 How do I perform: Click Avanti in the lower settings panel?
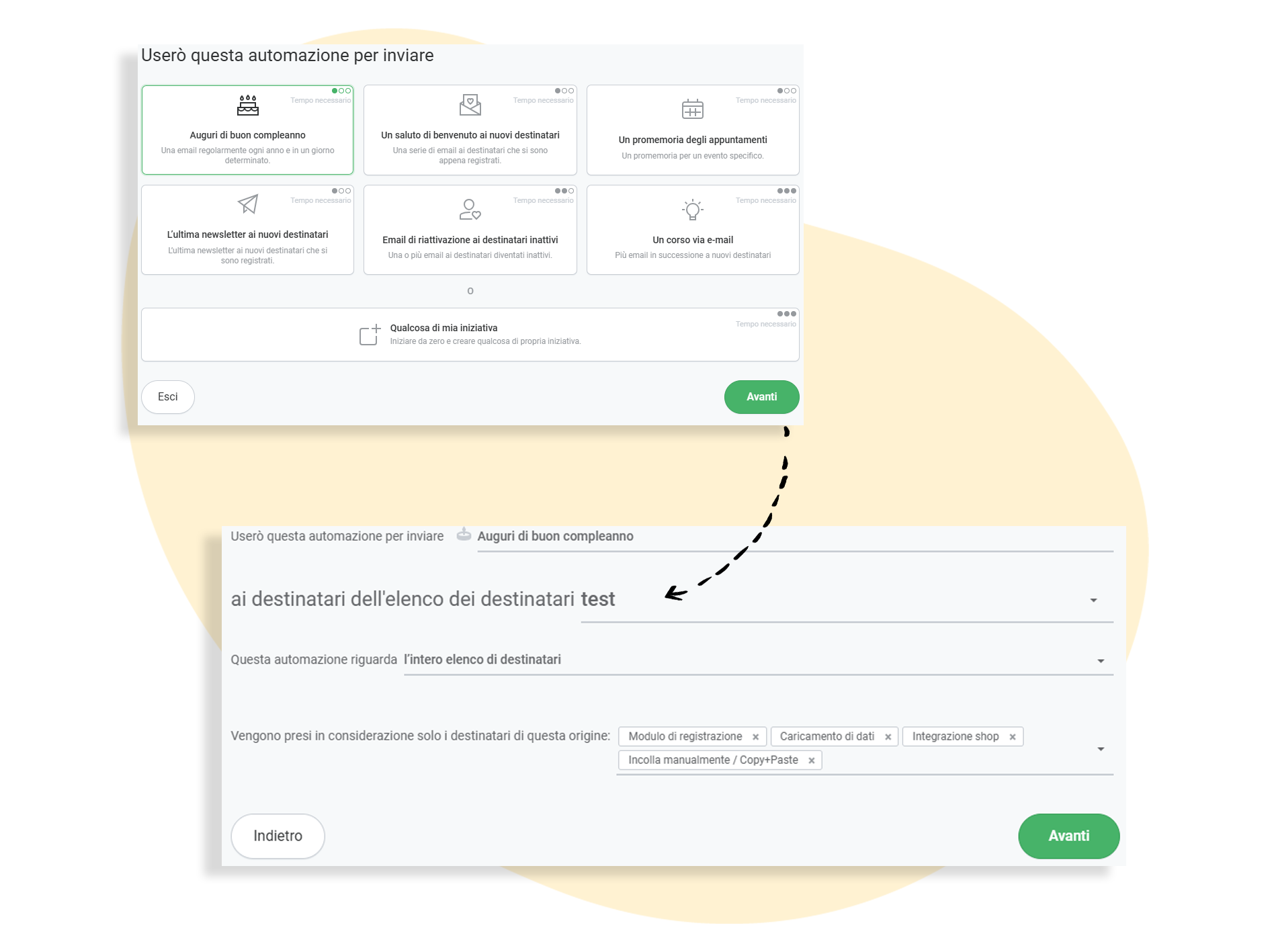pyautogui.click(x=1068, y=836)
